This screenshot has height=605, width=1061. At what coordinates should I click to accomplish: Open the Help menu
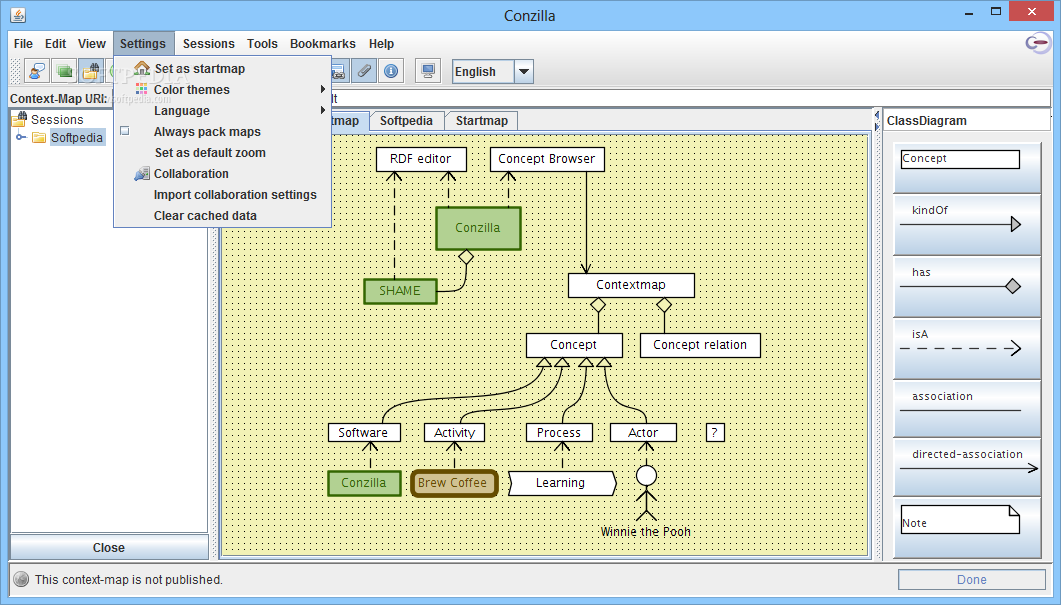click(381, 43)
